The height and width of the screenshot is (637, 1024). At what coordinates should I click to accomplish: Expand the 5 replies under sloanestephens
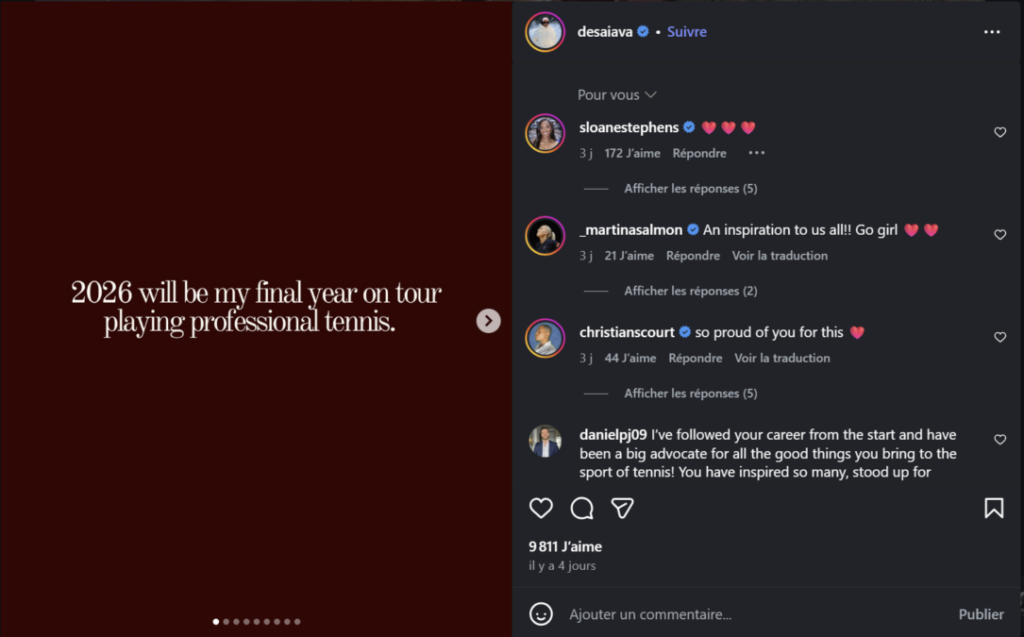click(x=690, y=188)
